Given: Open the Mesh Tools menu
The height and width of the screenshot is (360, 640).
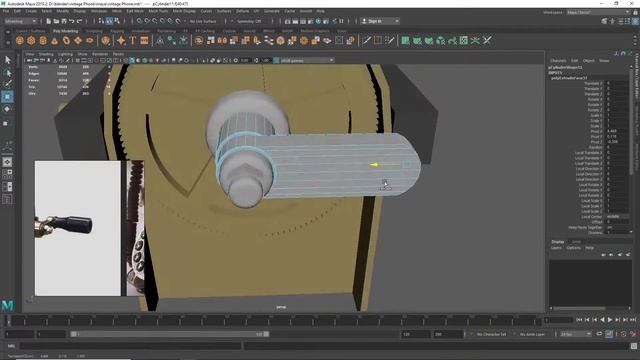Looking at the screenshot, I should [x=158, y=11].
